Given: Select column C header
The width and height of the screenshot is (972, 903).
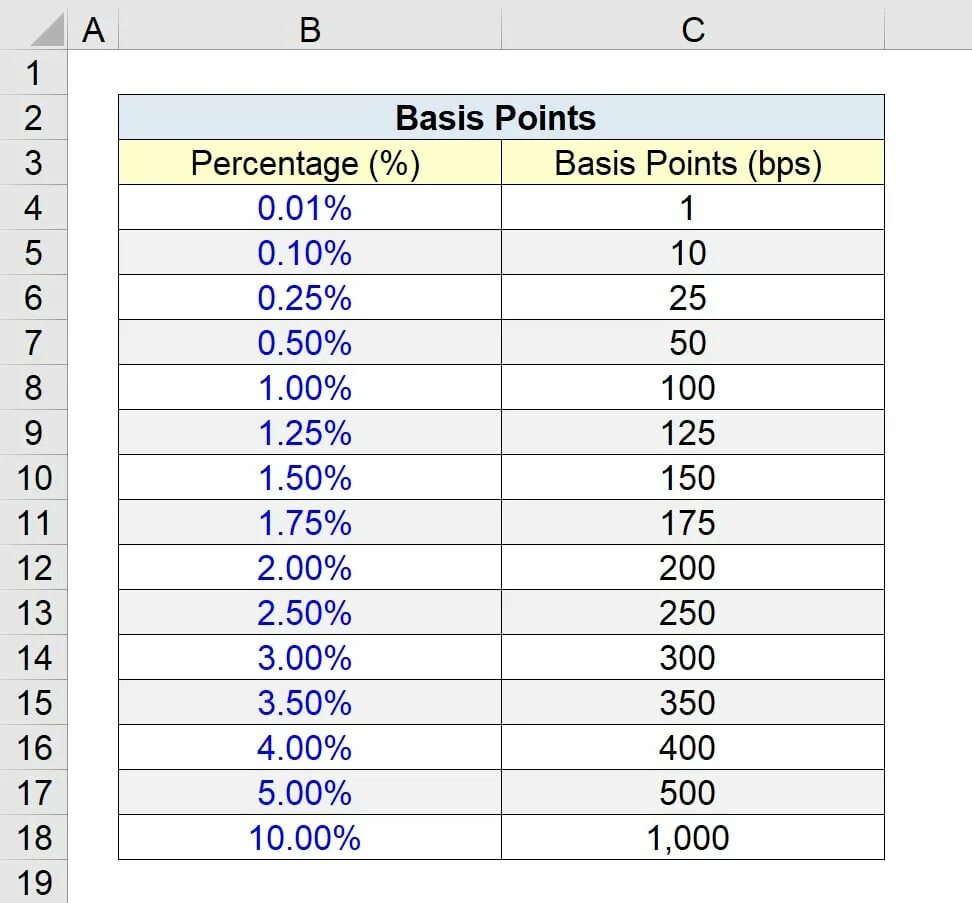Looking at the screenshot, I should 692,30.
